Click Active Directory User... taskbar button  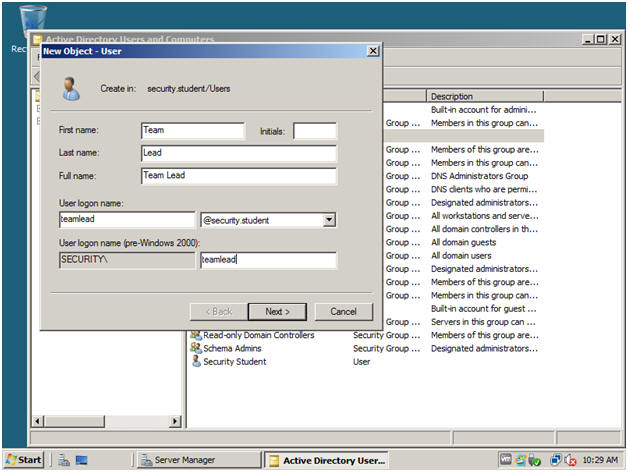tap(326, 460)
